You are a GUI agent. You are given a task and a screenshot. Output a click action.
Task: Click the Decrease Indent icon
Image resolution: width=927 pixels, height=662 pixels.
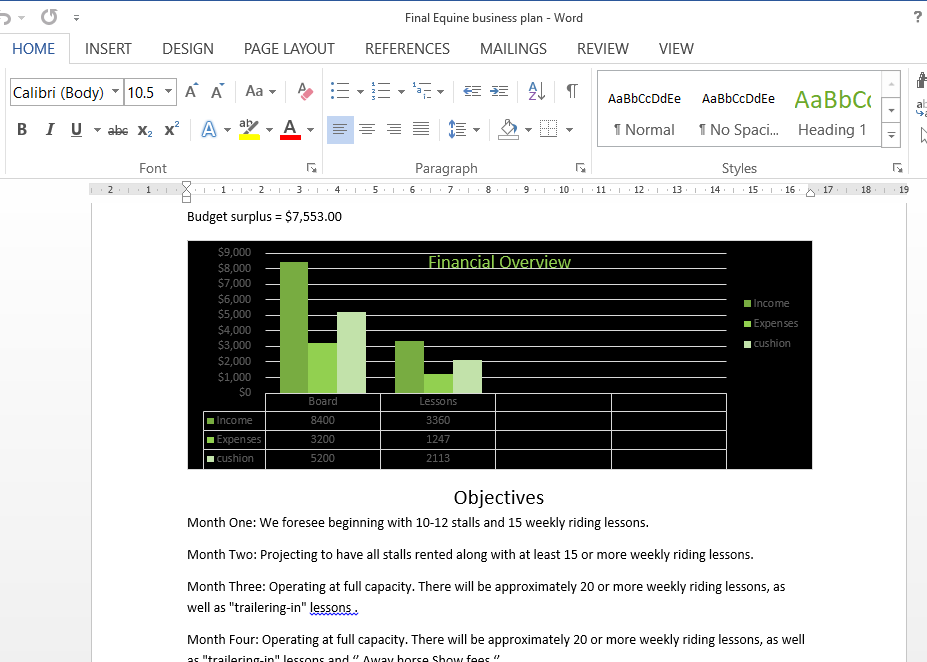tap(472, 91)
